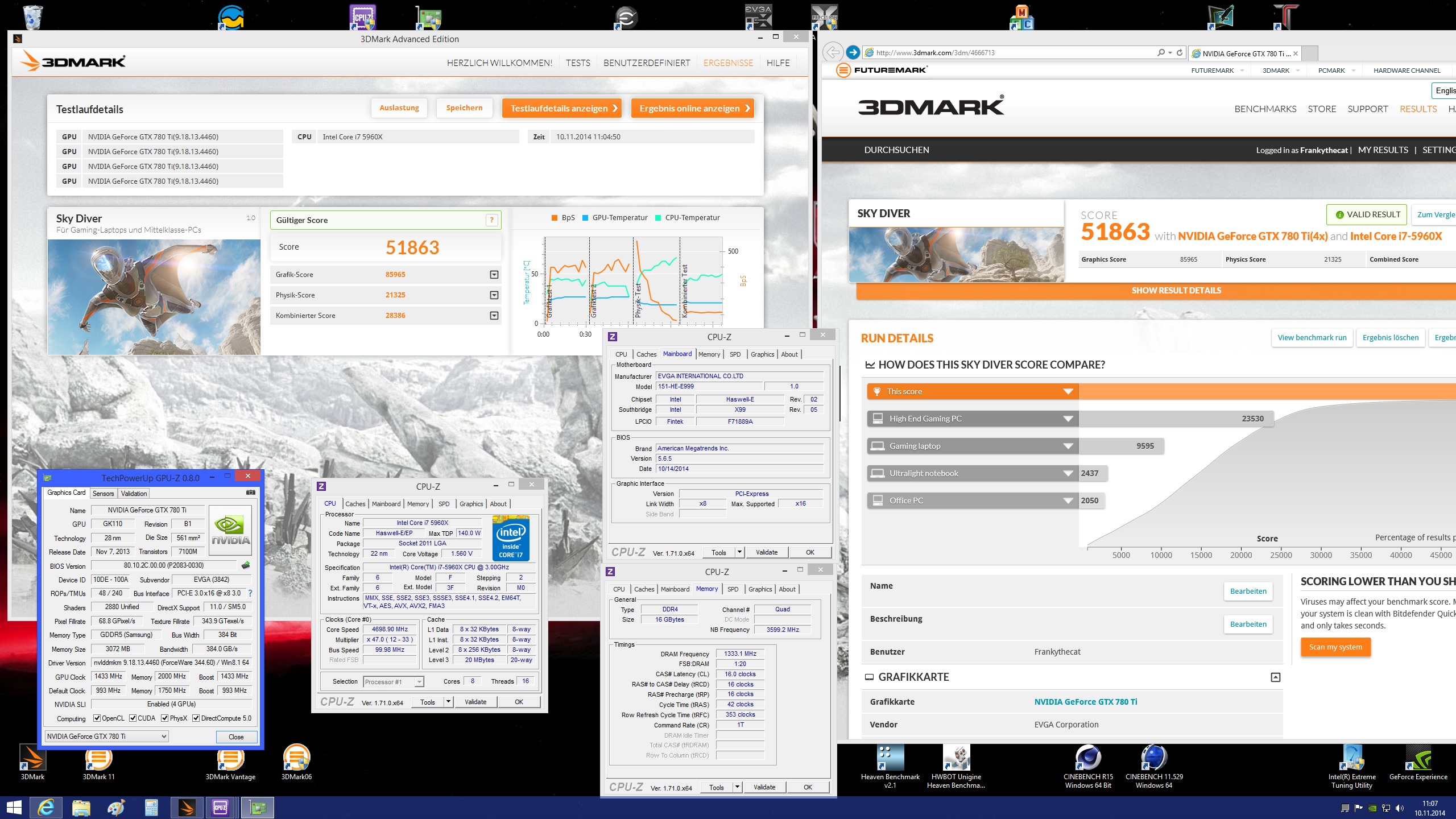Click Auslastung button in Testlaufdetails
The image size is (1456, 819).
399,108
